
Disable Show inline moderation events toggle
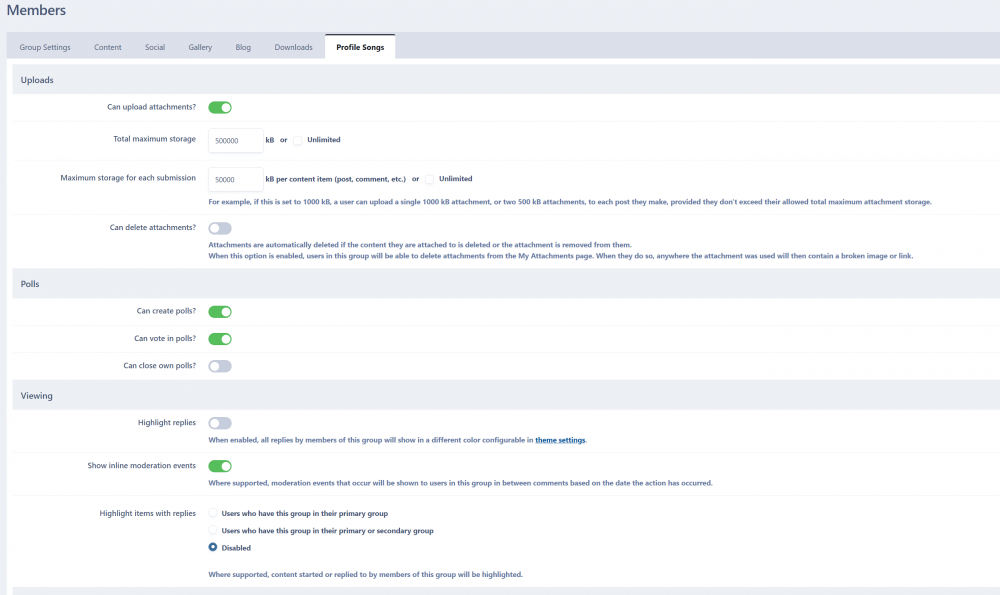coord(220,466)
